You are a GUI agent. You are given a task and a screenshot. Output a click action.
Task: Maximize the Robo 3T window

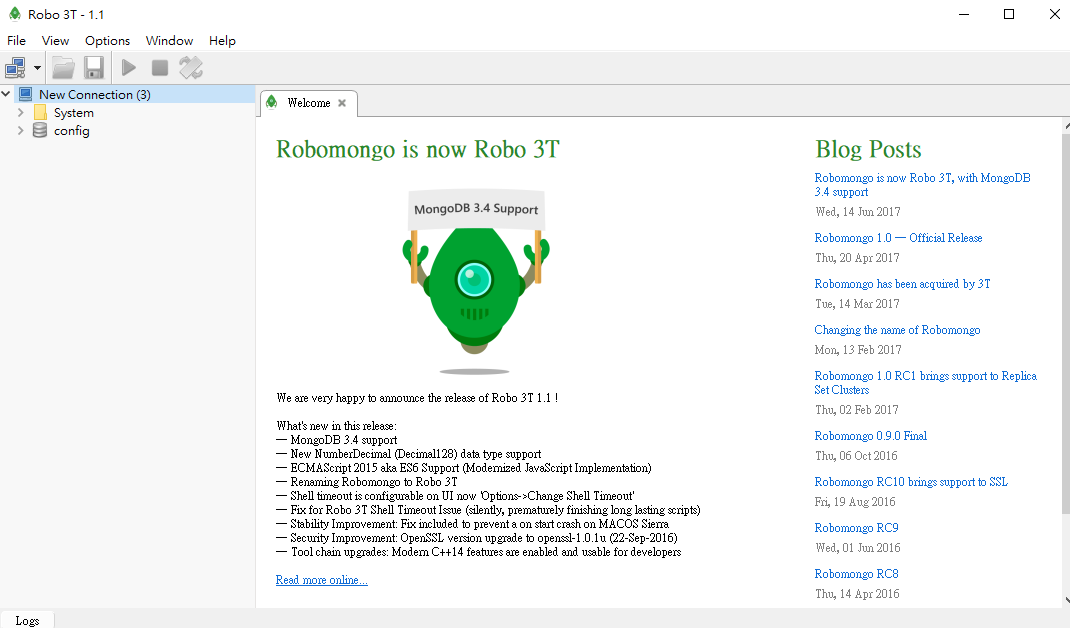coord(1009,14)
